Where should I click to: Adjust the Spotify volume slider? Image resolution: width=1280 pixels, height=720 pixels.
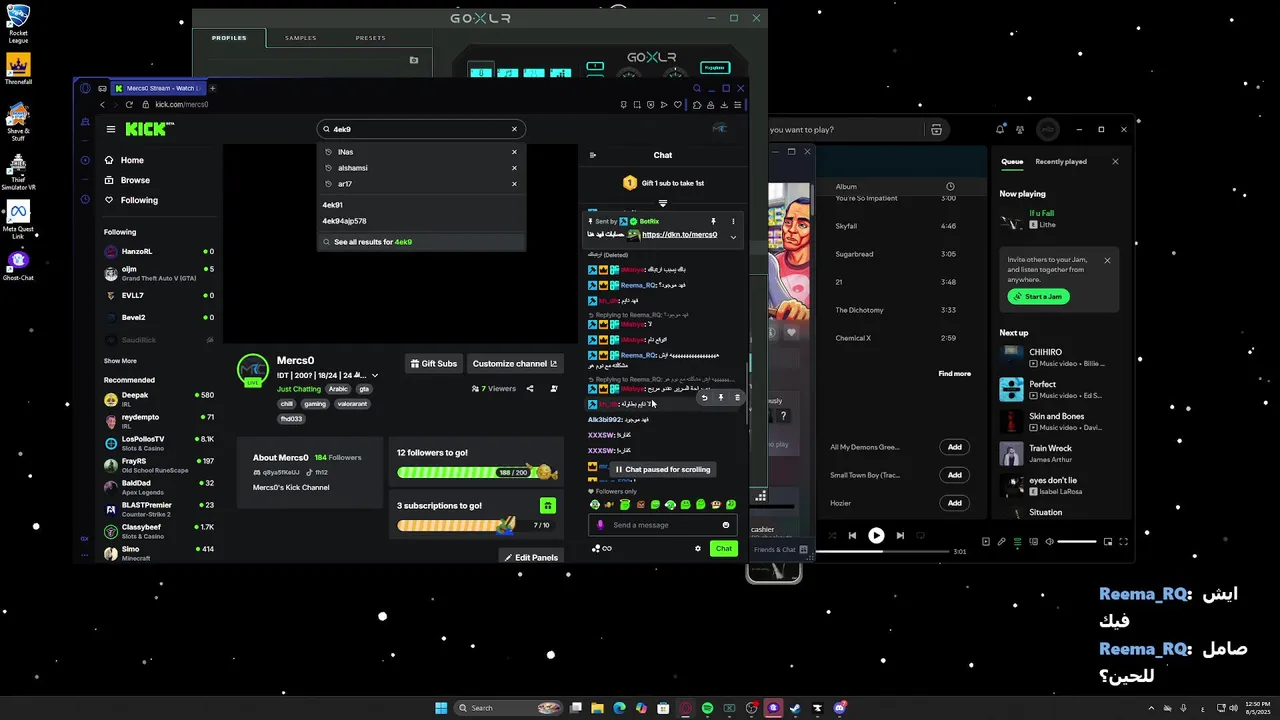tap(1077, 541)
